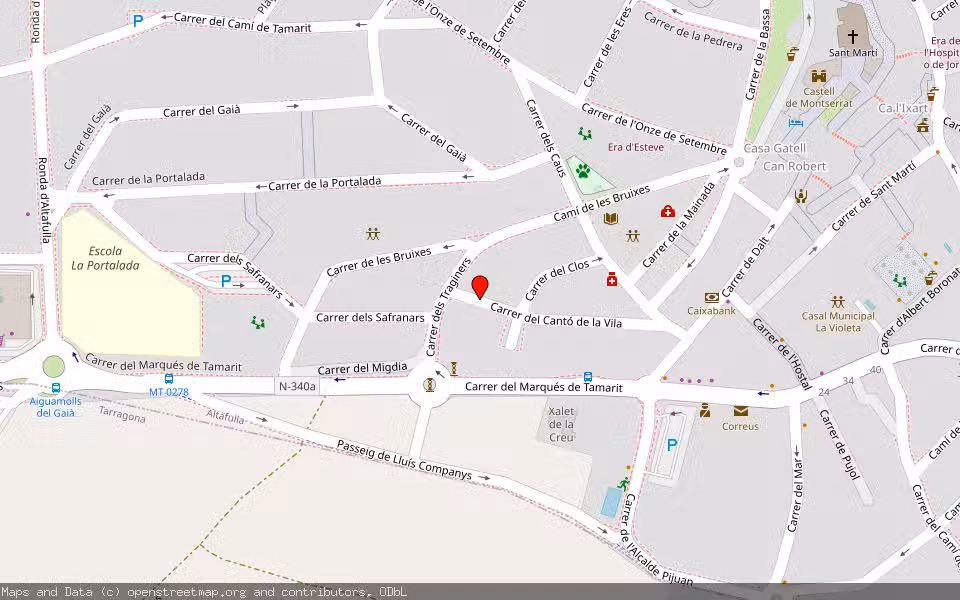Click the playground icon above Era d'Esteve
Image resolution: width=960 pixels, height=600 pixels.
(585, 133)
